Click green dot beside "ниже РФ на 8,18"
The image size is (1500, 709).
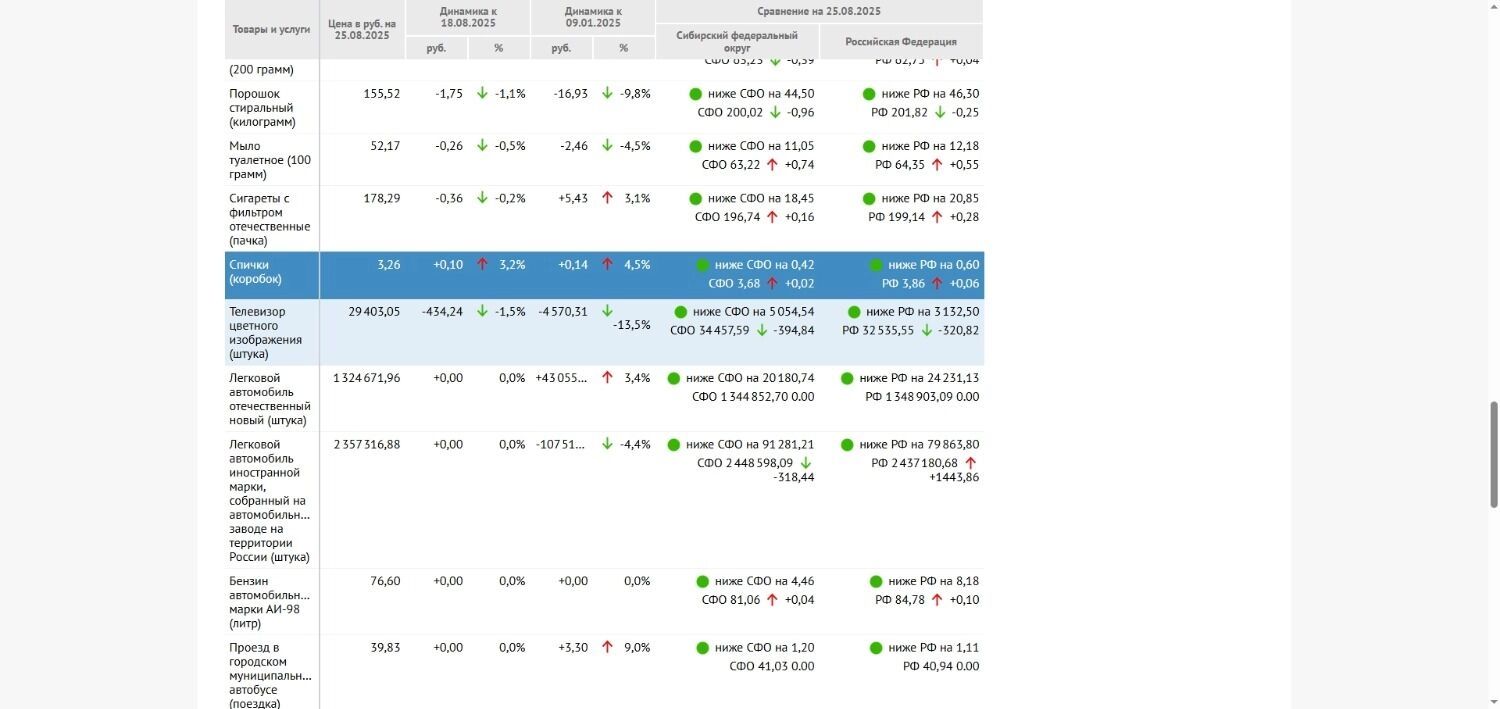tap(876, 582)
